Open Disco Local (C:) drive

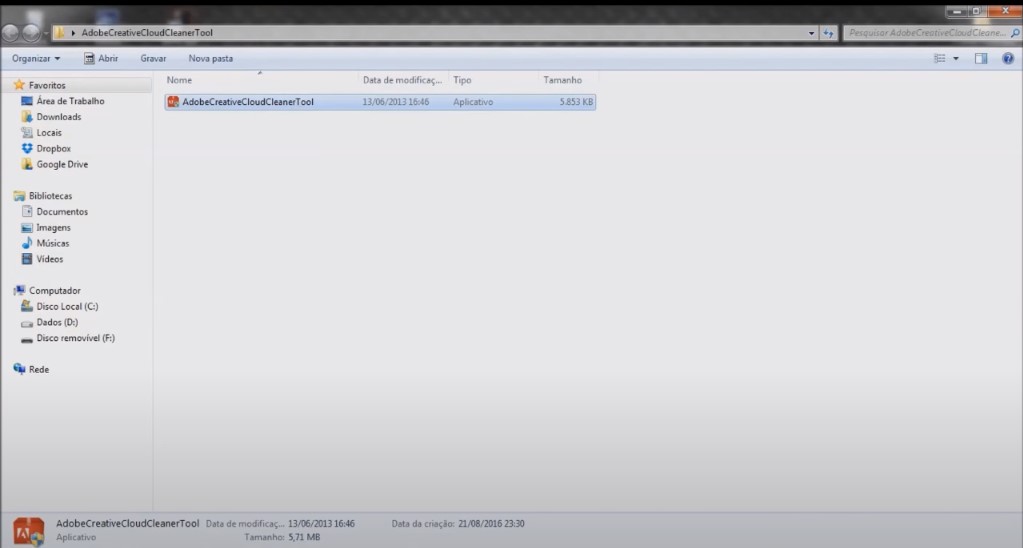pos(67,306)
